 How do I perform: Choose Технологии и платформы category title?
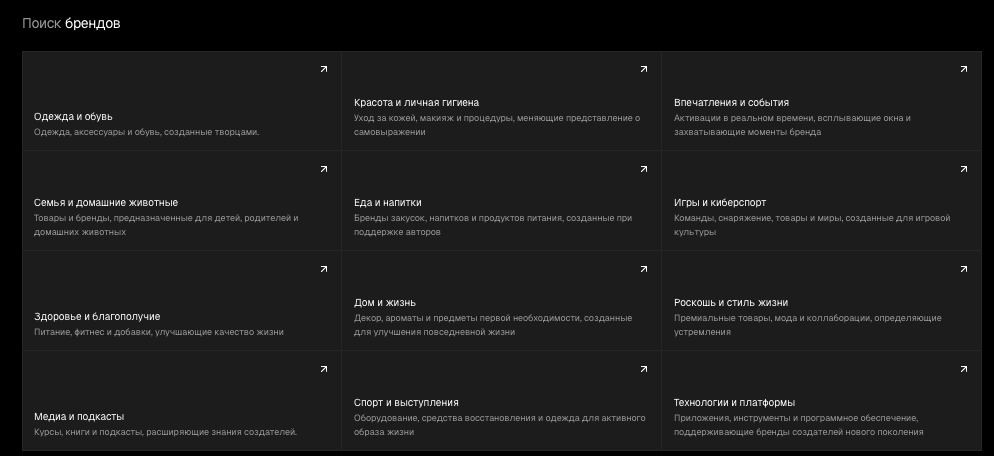[x=734, y=402]
